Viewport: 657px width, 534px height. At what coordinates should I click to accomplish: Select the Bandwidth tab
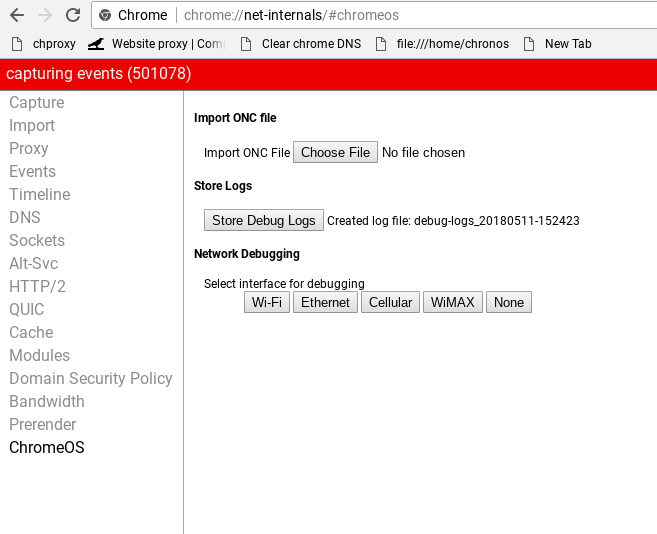47,402
